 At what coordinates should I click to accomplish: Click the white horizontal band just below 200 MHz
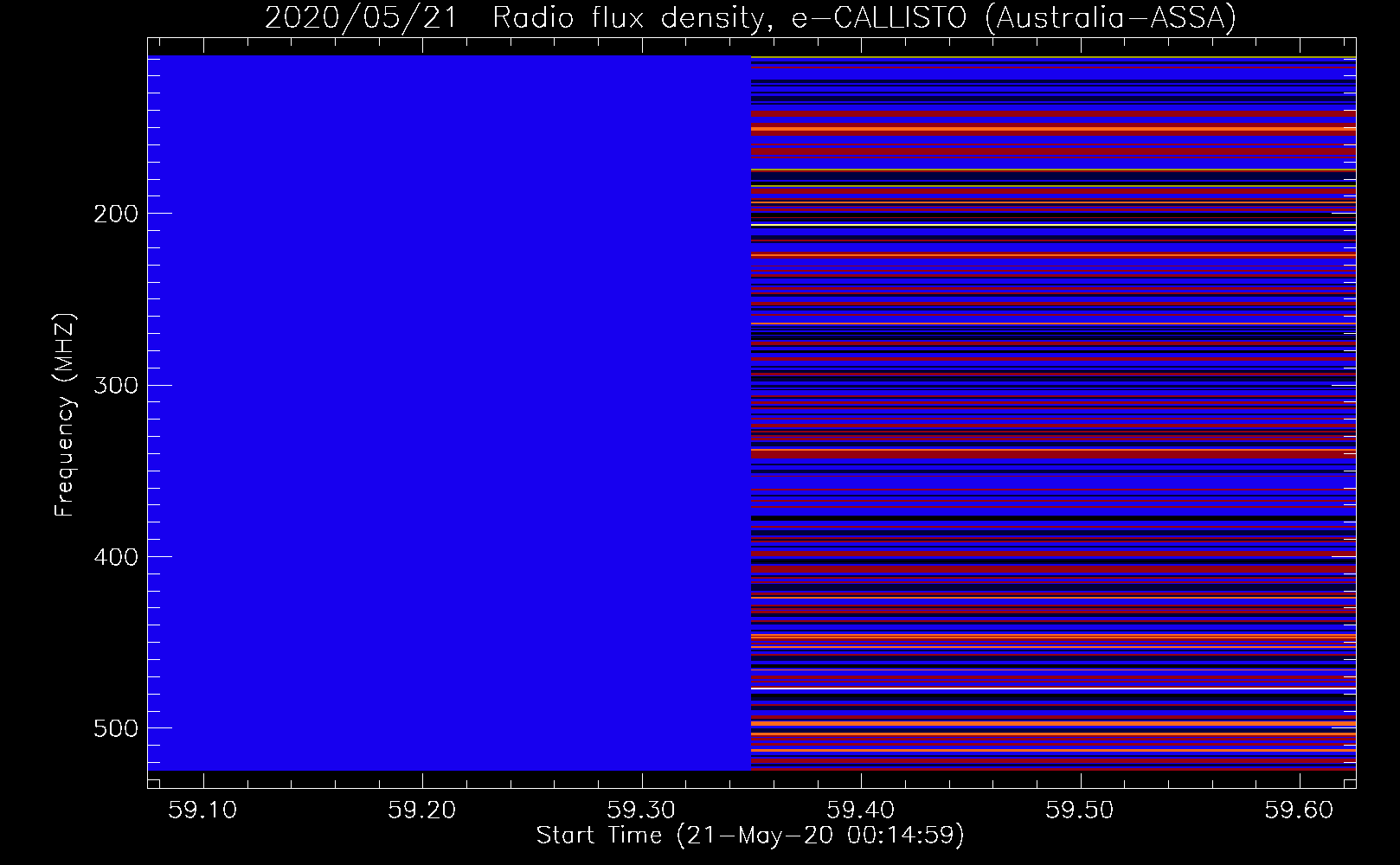pyautogui.click(x=1053, y=225)
